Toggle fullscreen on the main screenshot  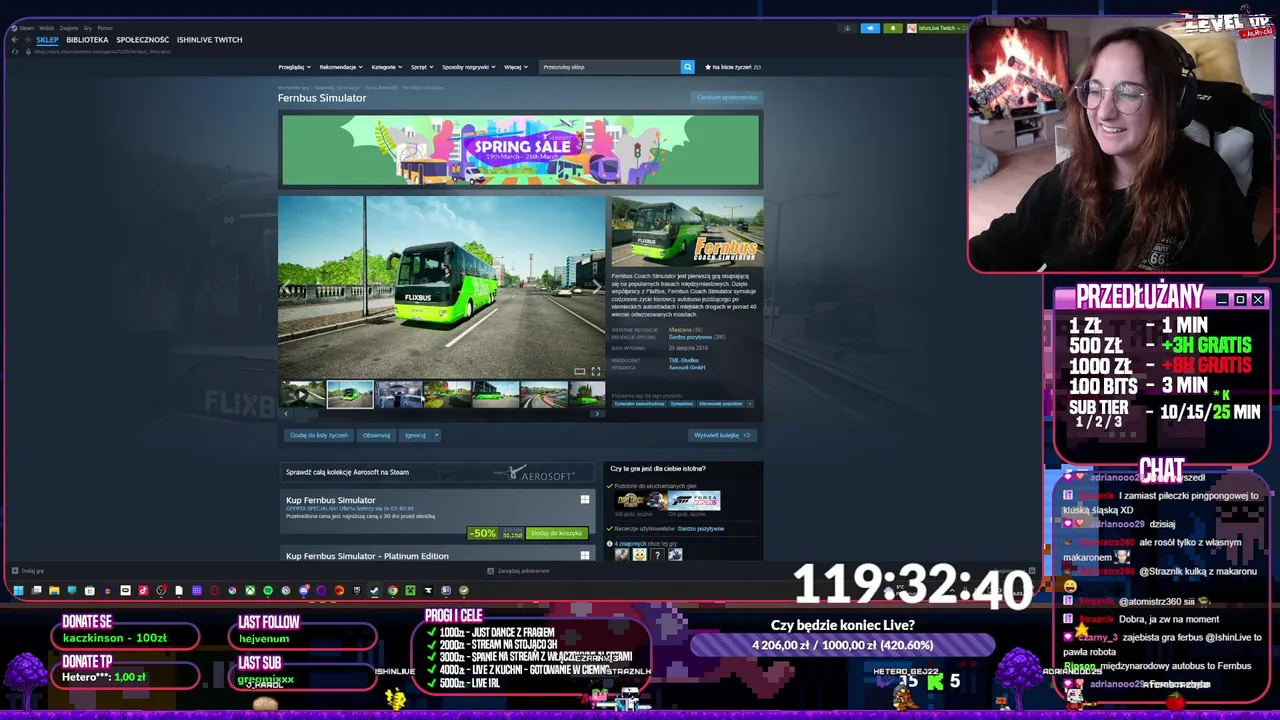[596, 371]
